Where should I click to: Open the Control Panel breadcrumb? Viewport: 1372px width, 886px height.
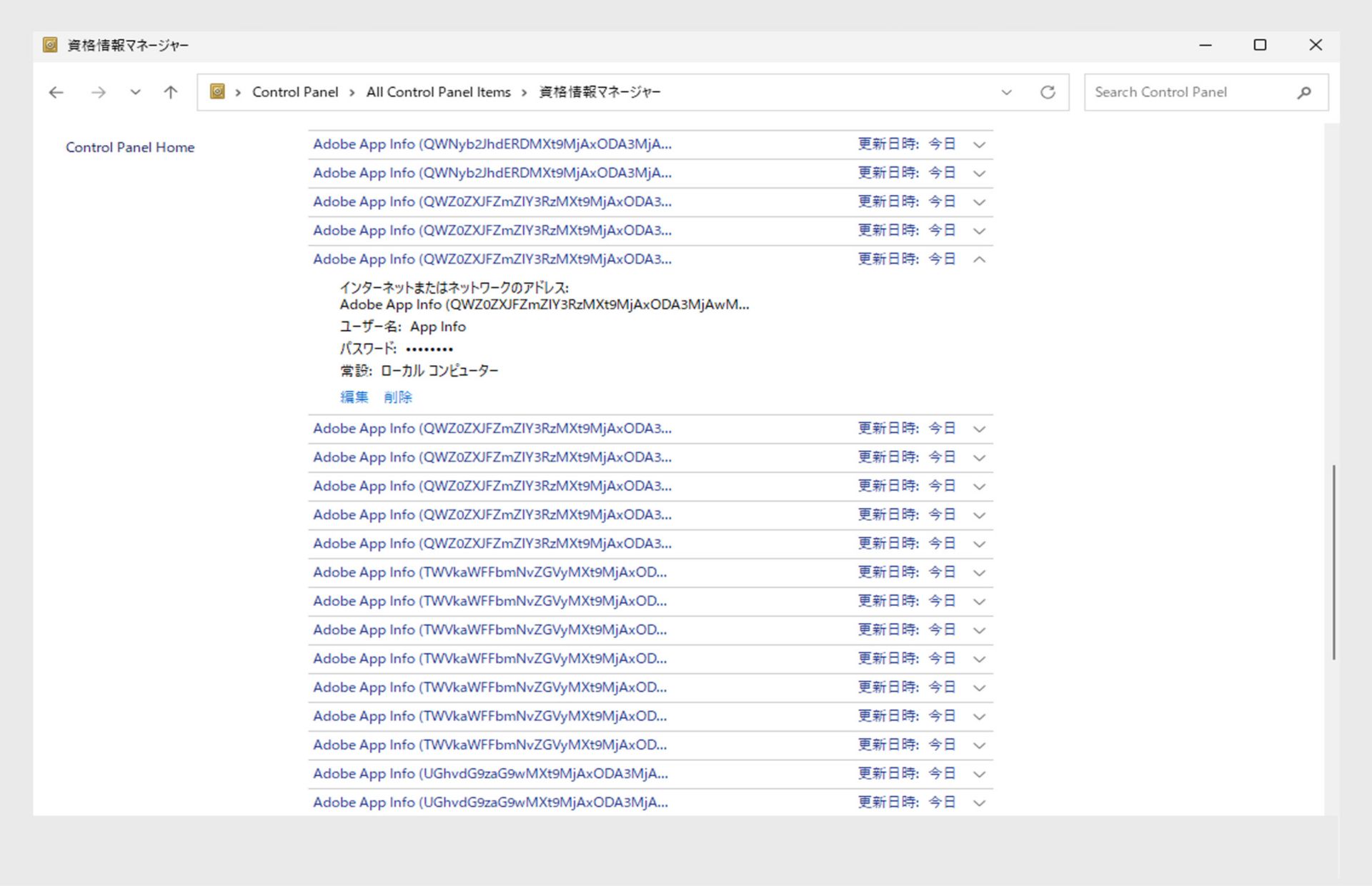point(295,92)
